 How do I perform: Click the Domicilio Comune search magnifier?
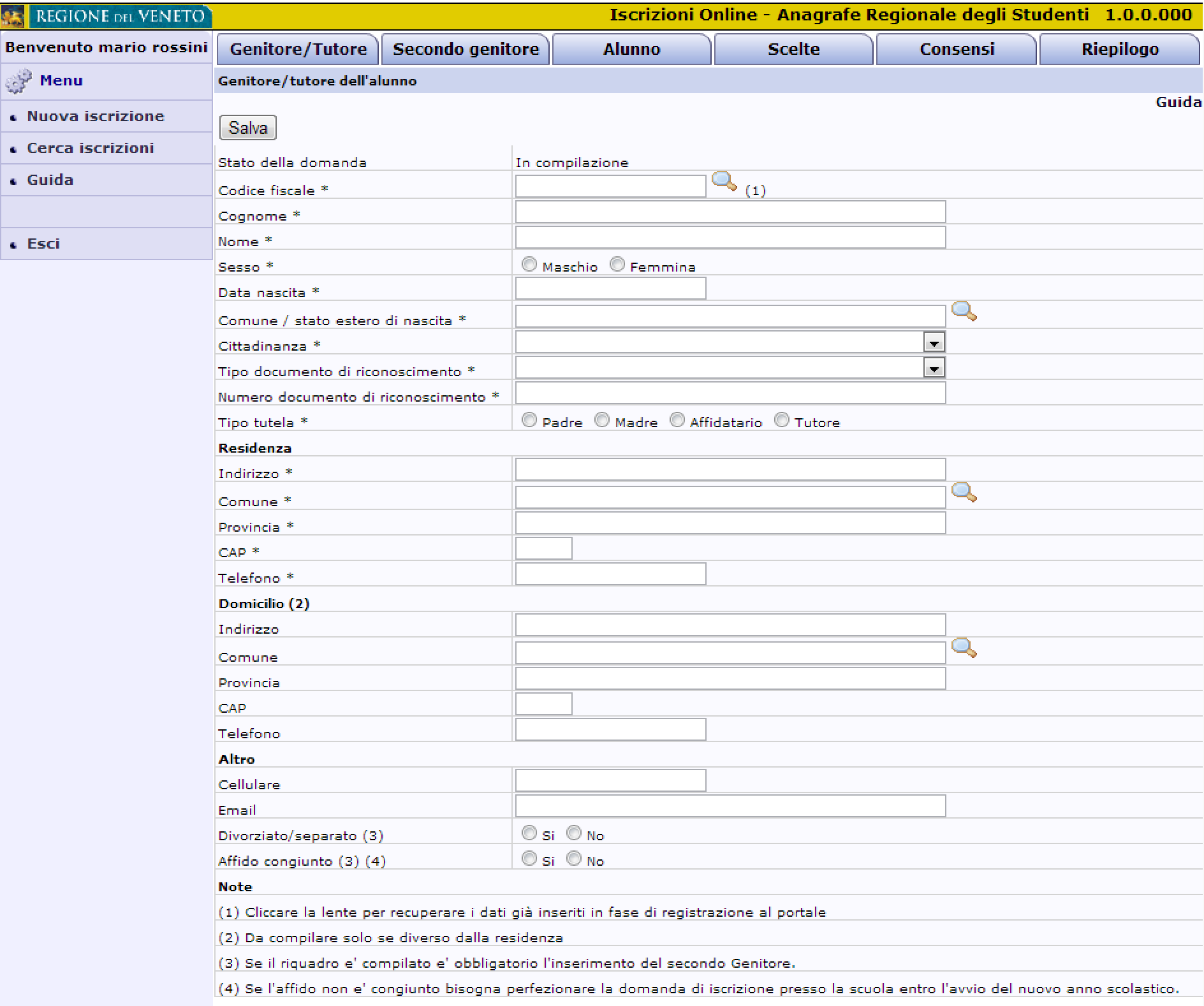pyautogui.click(x=964, y=648)
